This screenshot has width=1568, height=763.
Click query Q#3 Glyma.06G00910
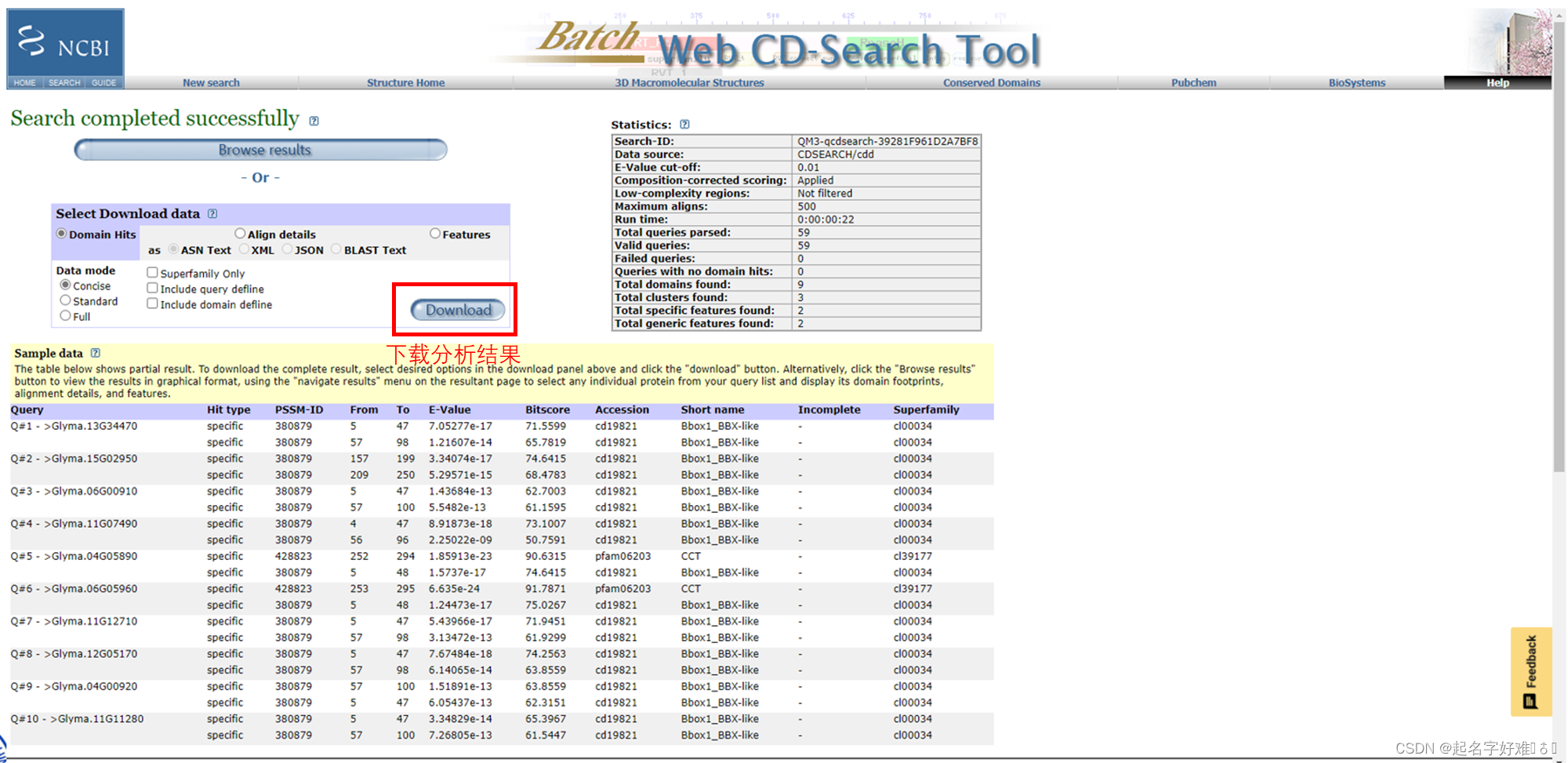(x=74, y=491)
